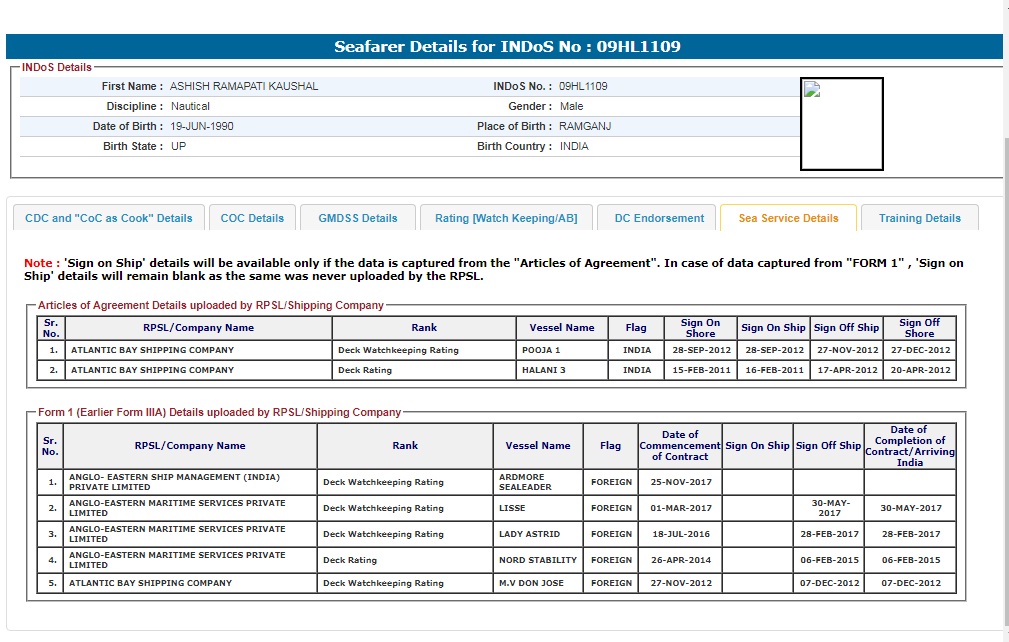Click the INDoS No. value 09HL1109
The width and height of the screenshot is (1009, 642).
point(583,86)
